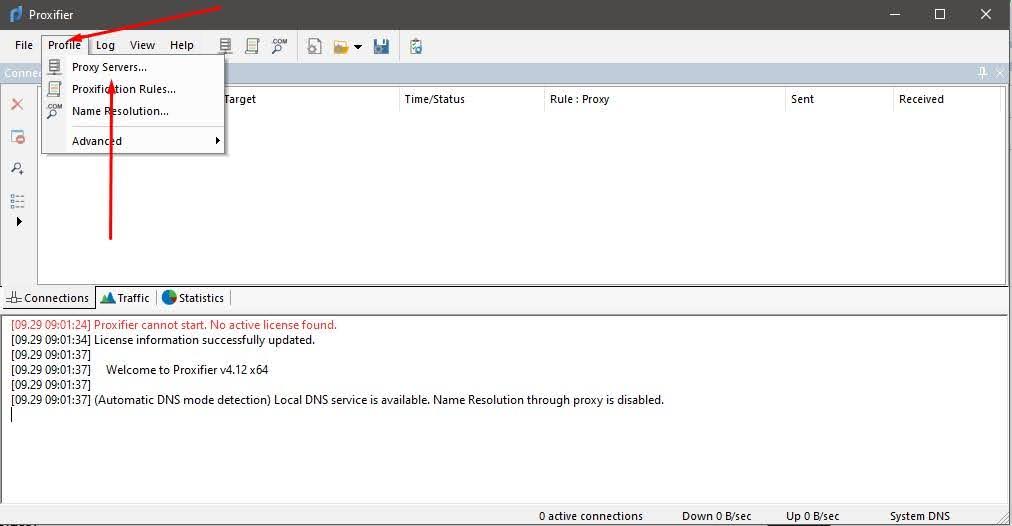This screenshot has width=1012, height=526.
Task: Click the side-panel rule creation icon
Action: click(17, 137)
